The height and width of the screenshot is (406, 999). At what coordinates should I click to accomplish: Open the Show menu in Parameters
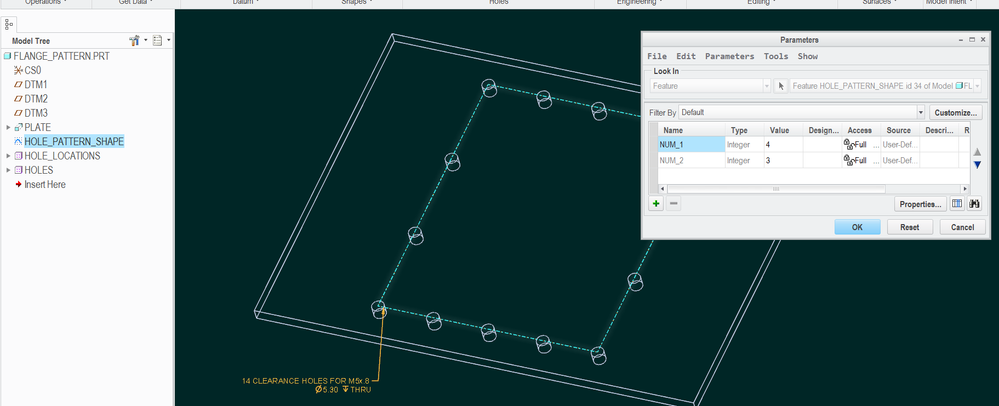[807, 57]
